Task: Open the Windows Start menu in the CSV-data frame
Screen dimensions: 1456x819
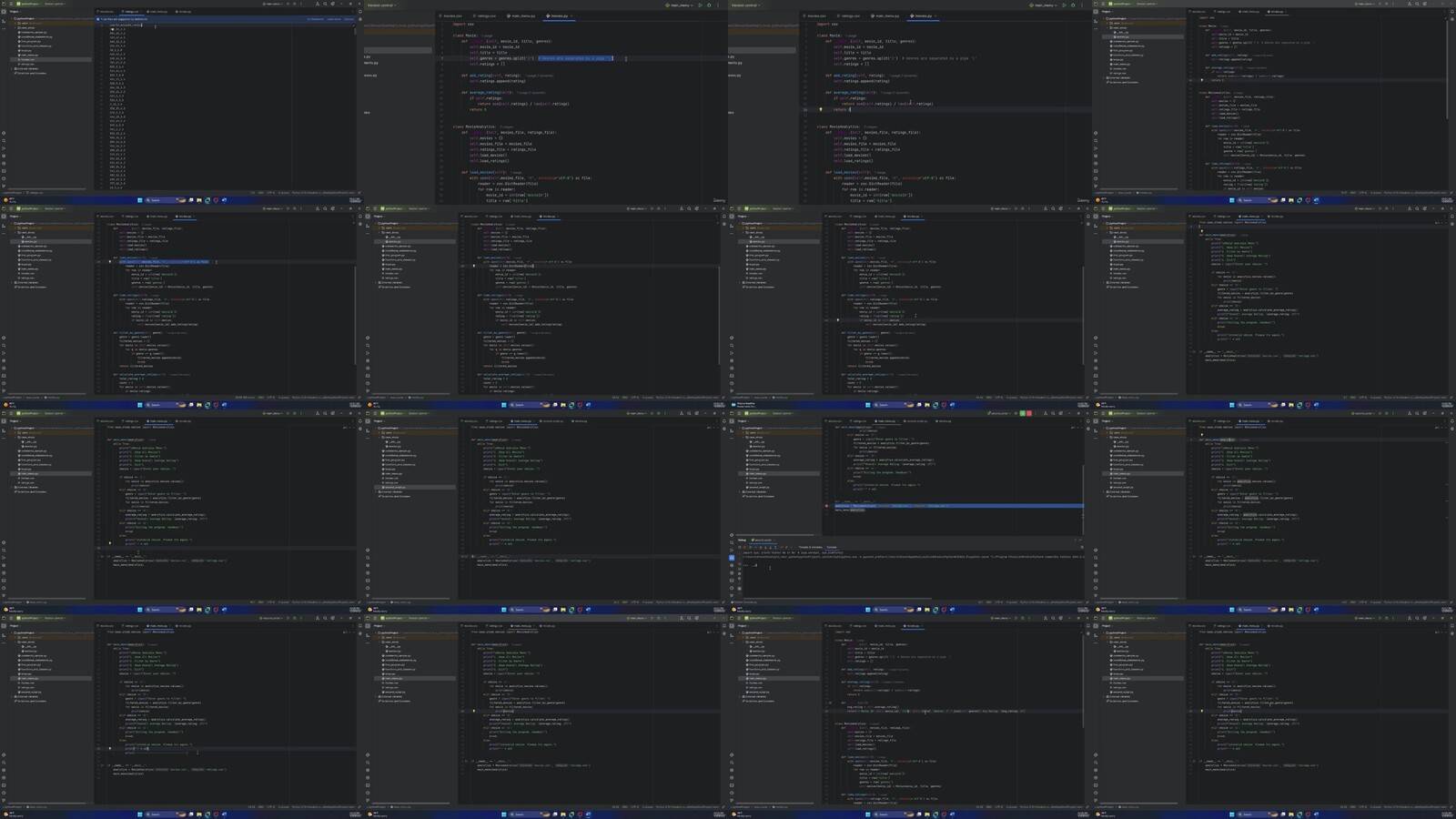Action: pyautogui.click(x=140, y=200)
